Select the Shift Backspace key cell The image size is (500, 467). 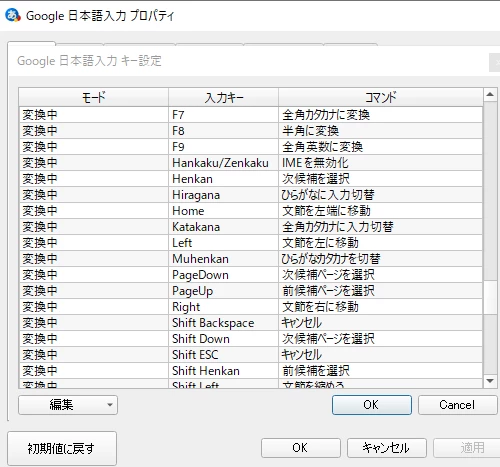coord(224,323)
